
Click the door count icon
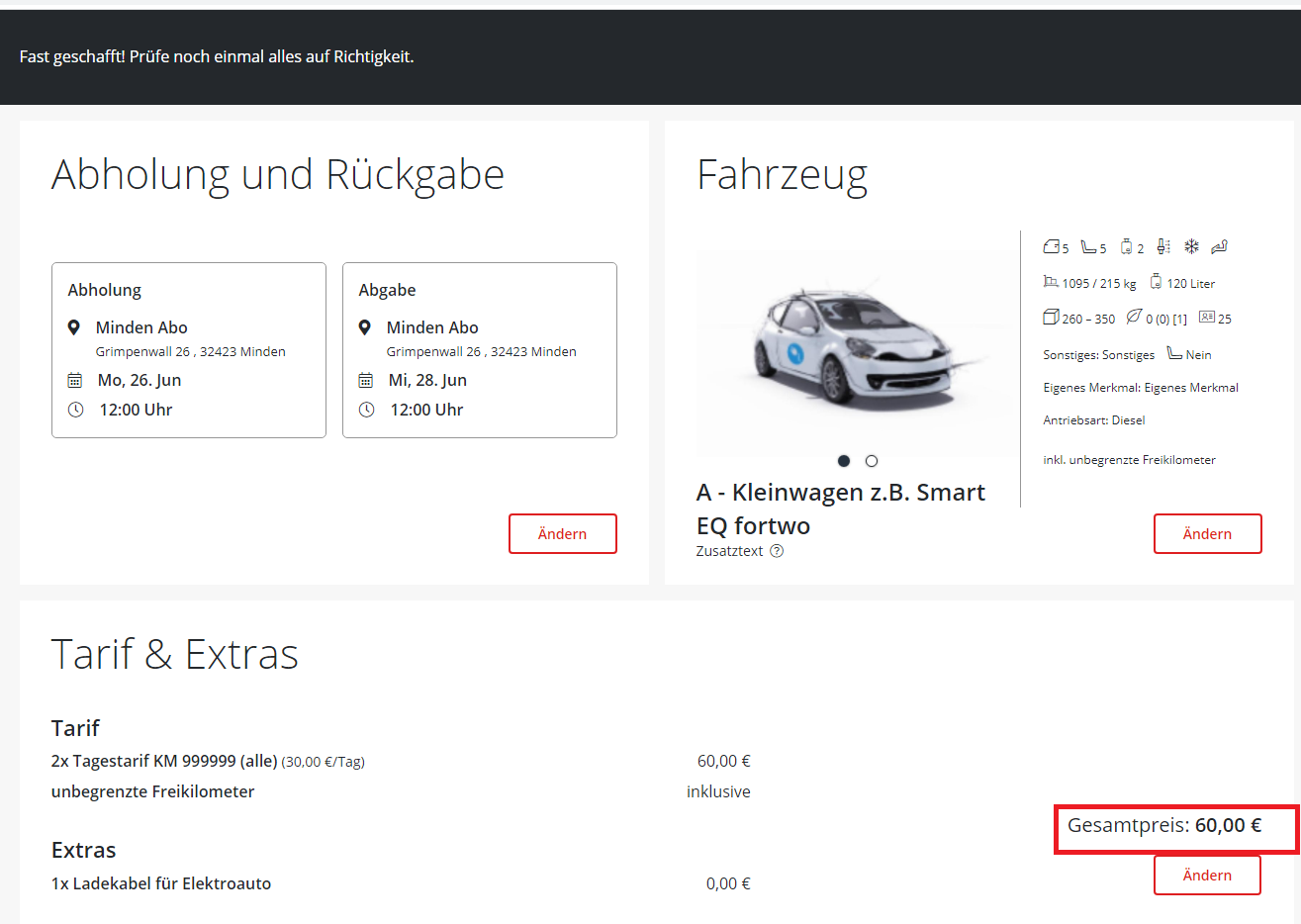coord(1051,246)
